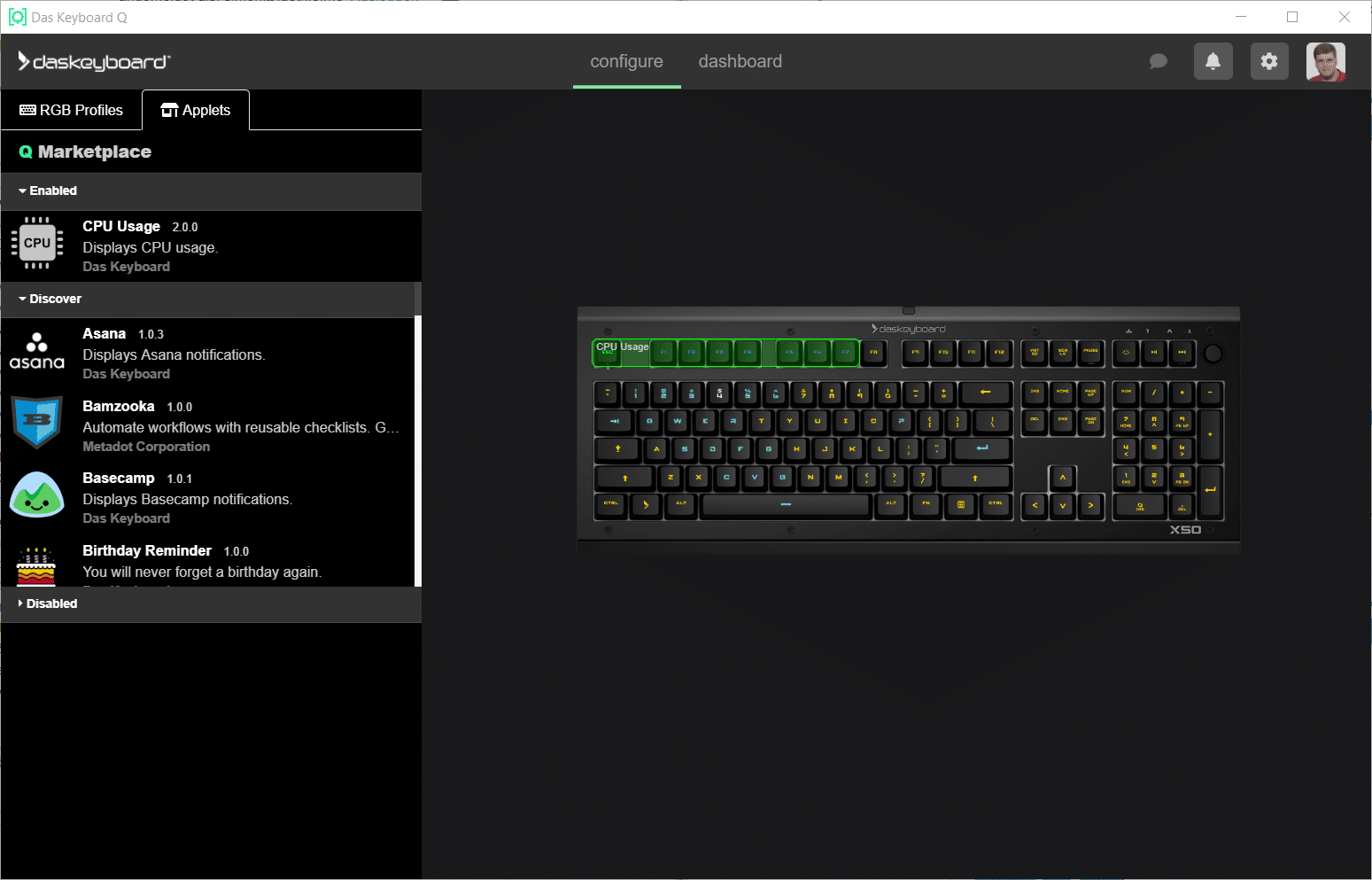
Task: Click the spacebar on the keyboard image
Action: pyautogui.click(x=785, y=504)
